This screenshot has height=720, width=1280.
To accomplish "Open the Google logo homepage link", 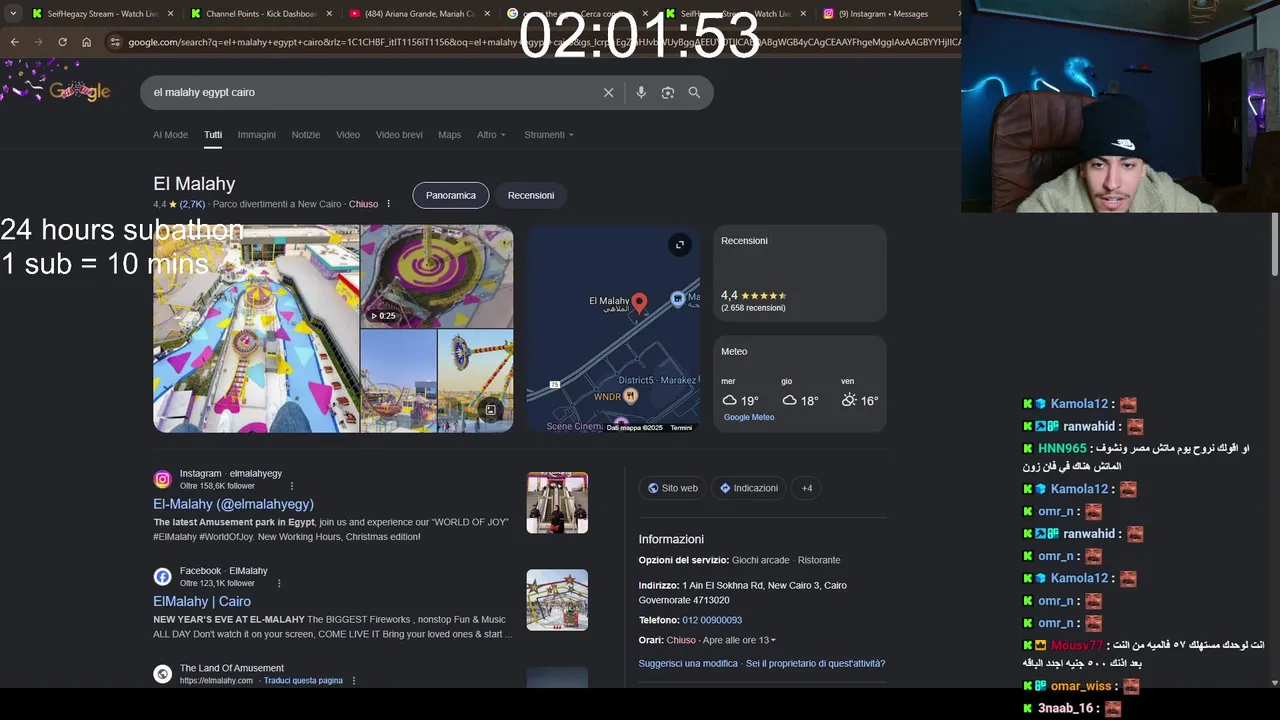I will tap(80, 91).
